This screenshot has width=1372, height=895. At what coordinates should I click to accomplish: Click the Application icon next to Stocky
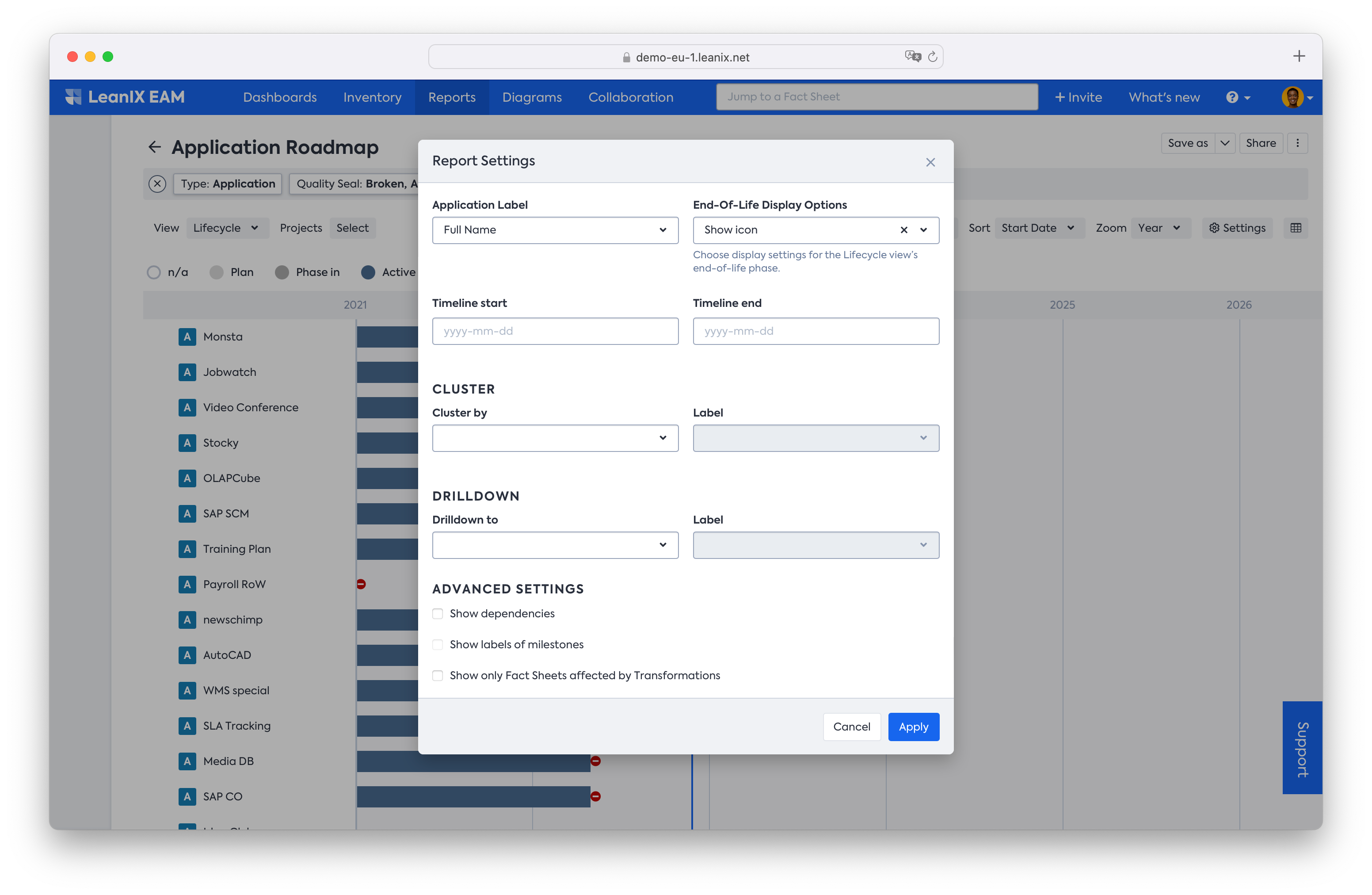[x=187, y=442]
